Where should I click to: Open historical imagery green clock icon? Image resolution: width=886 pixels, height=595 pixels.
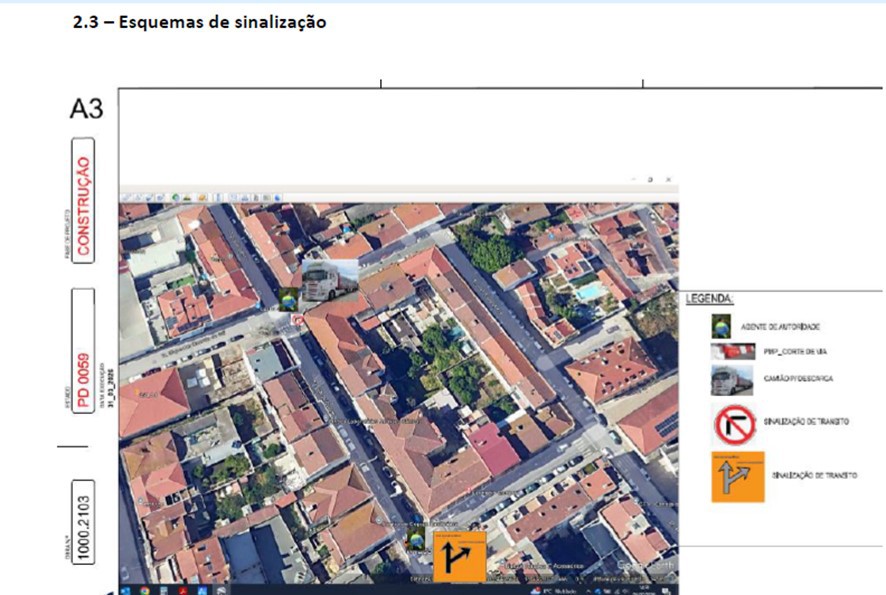coord(176,198)
